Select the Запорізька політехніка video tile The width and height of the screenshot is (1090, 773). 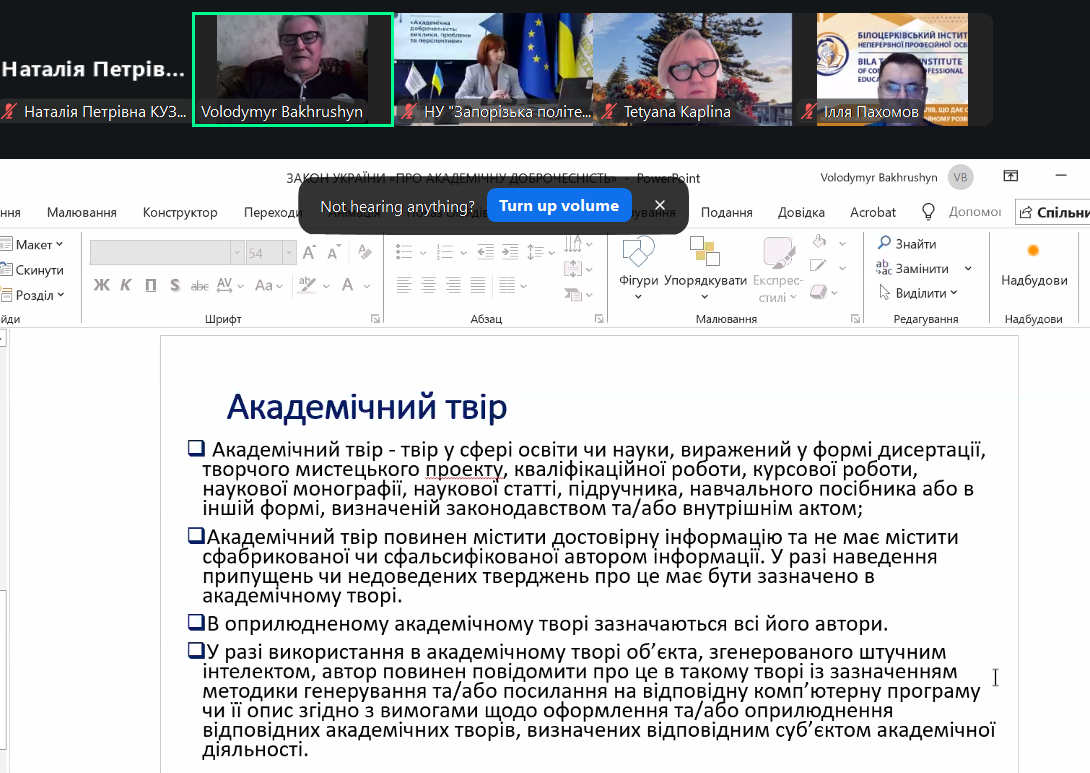click(494, 70)
